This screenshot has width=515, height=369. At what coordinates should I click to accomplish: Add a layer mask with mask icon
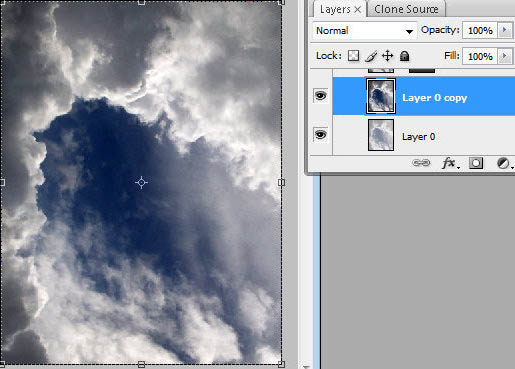(476, 163)
